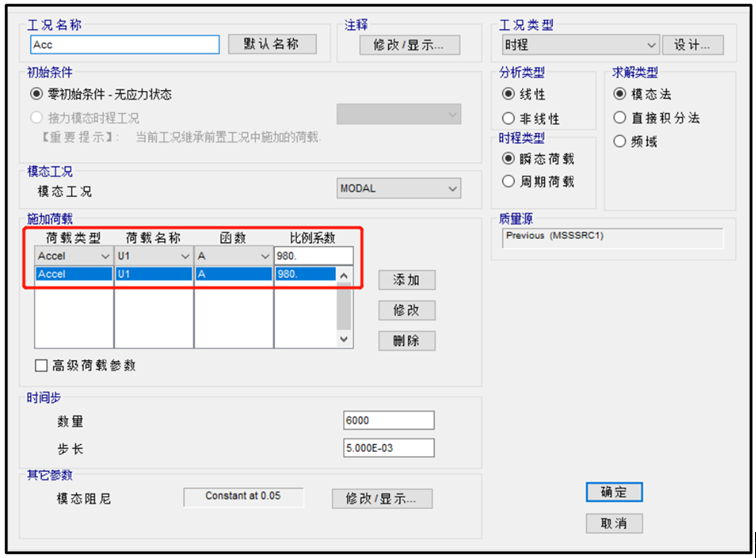This screenshot has width=756, height=558.
Task: Click load list scrollbar down arrow
Action: coord(344,339)
